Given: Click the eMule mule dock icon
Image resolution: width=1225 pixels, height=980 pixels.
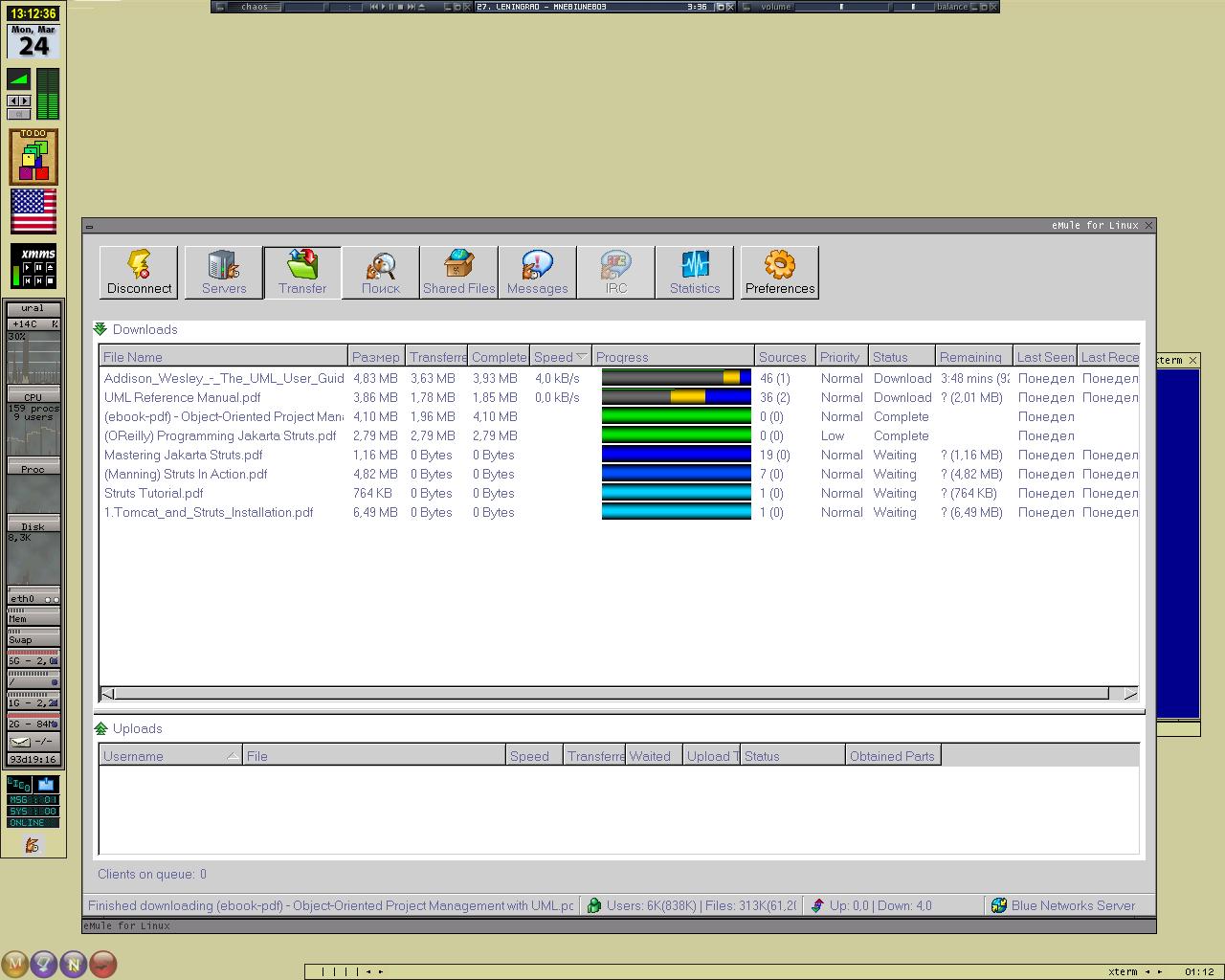Looking at the screenshot, I should click(x=33, y=845).
